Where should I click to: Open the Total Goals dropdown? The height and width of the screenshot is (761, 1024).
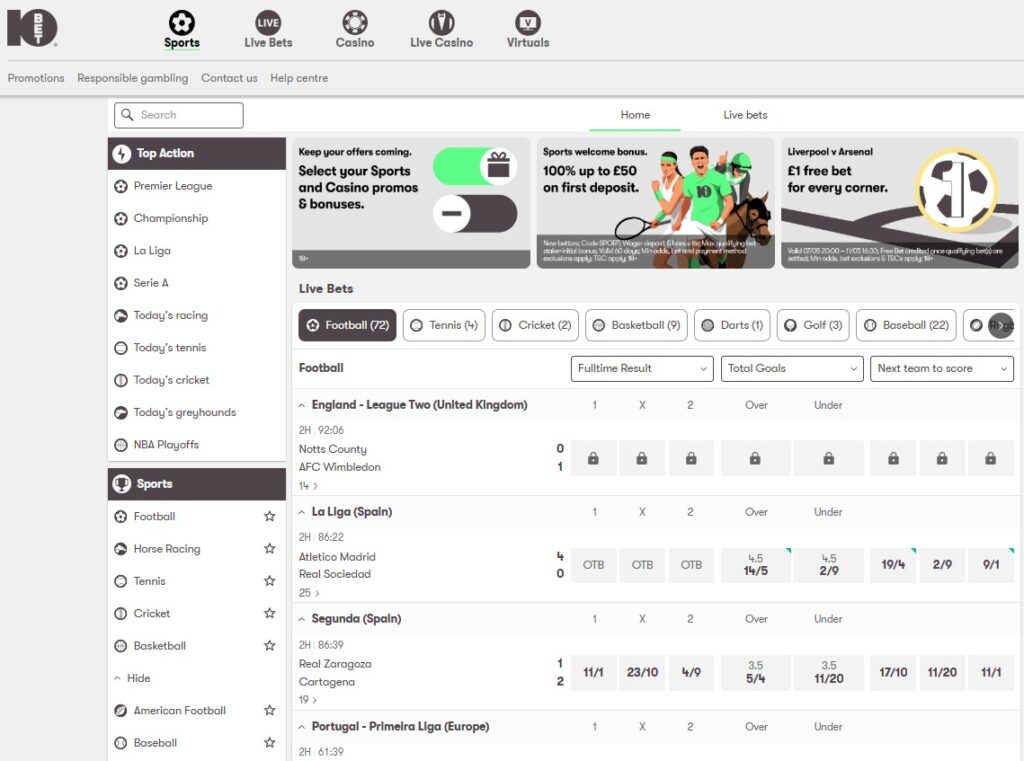pyautogui.click(x=792, y=368)
